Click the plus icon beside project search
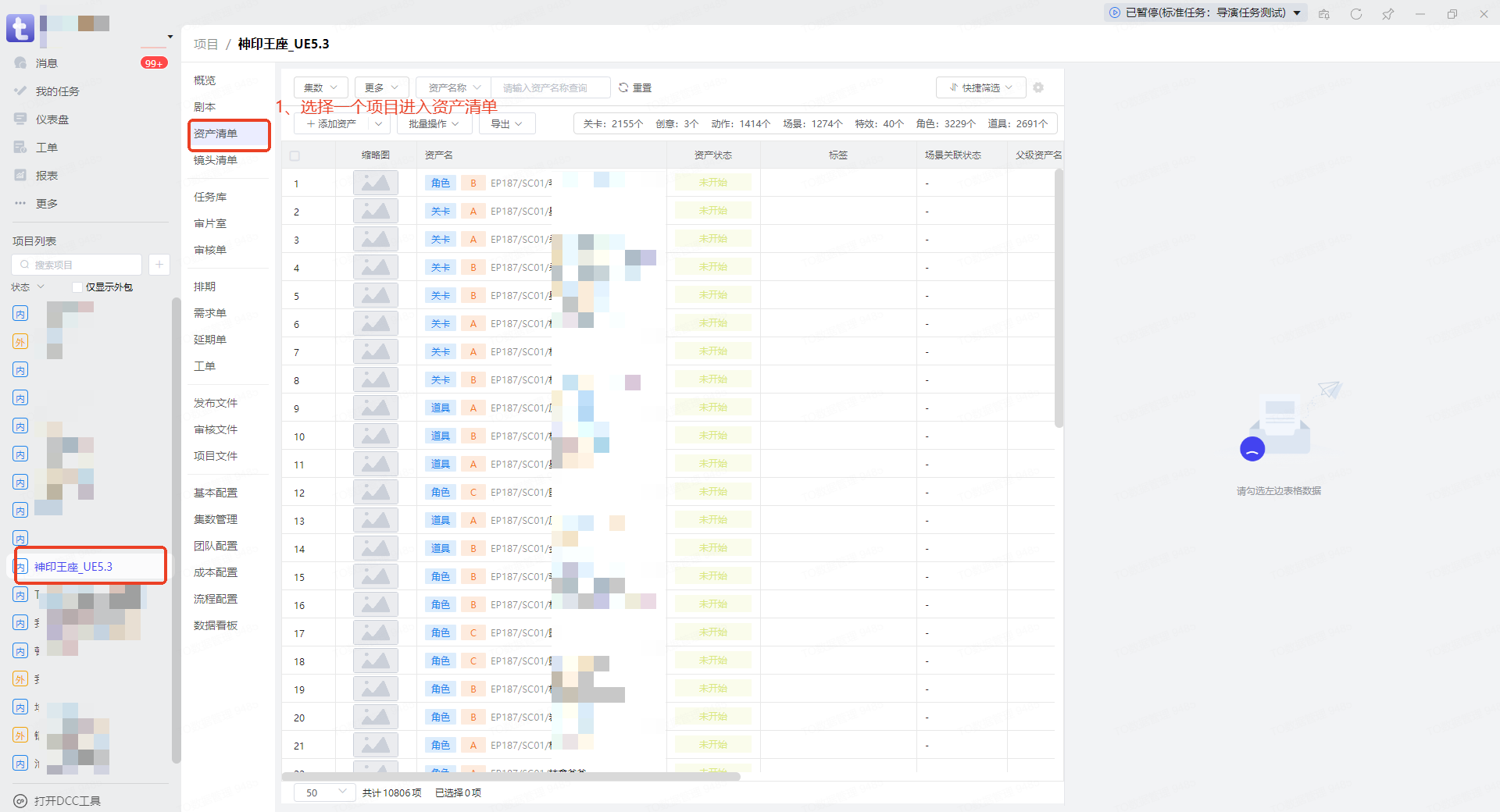This screenshot has height=812, width=1500. click(159, 265)
